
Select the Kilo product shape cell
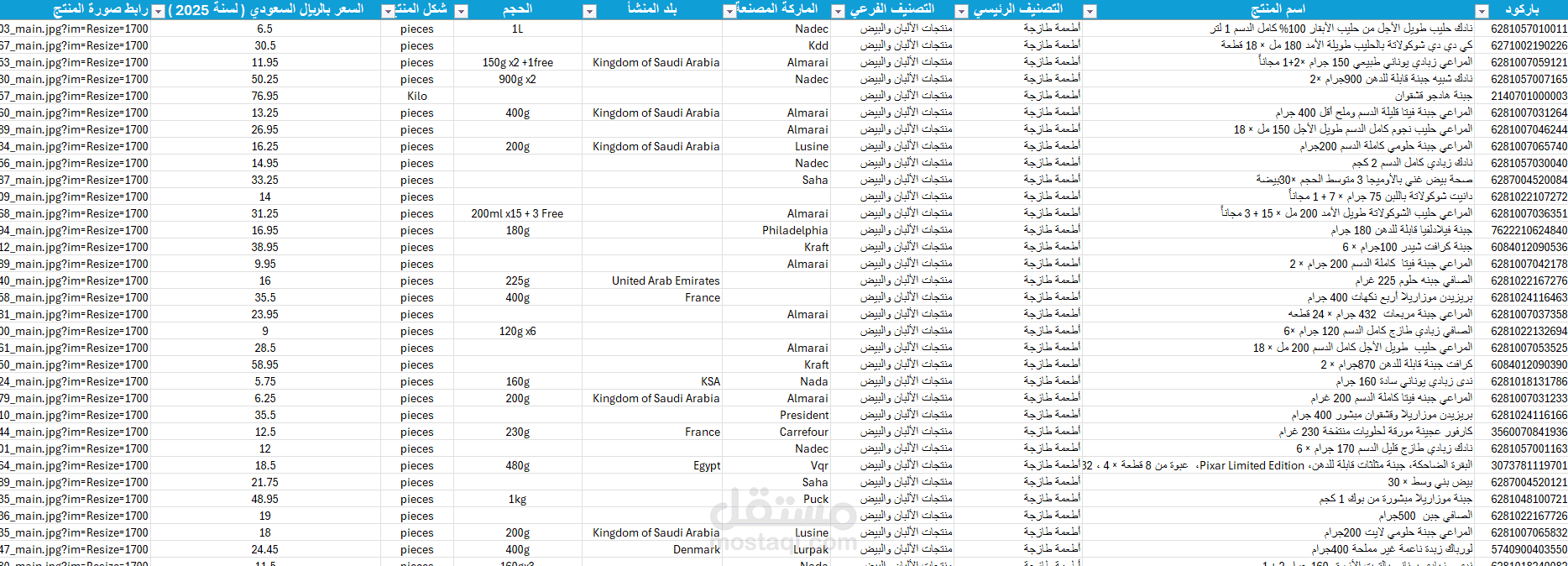417,96
